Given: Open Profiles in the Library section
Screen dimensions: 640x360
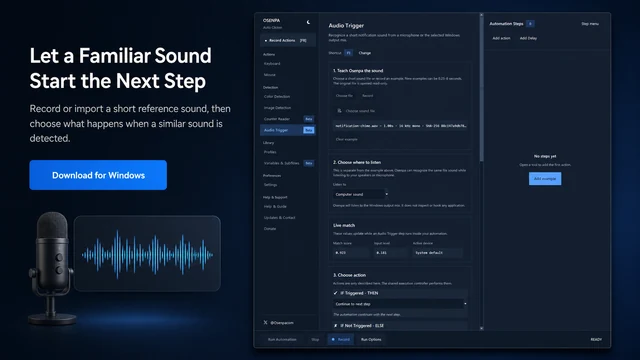Looking at the screenshot, I should click(x=270, y=152).
